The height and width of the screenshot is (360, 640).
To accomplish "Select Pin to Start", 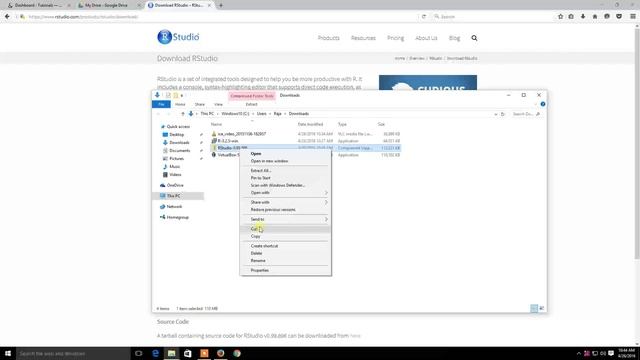I will pos(285,178).
